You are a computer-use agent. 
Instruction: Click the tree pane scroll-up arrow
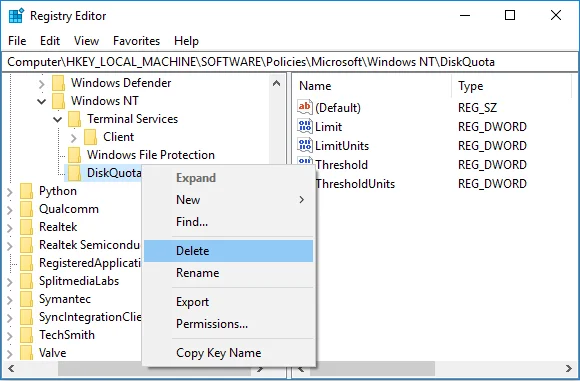[276, 83]
